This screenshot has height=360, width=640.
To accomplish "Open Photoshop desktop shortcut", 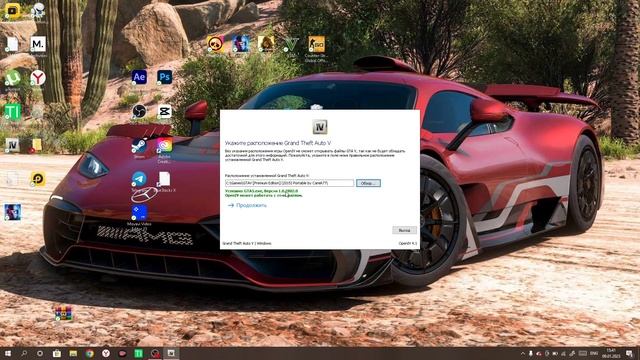I will tap(164, 77).
